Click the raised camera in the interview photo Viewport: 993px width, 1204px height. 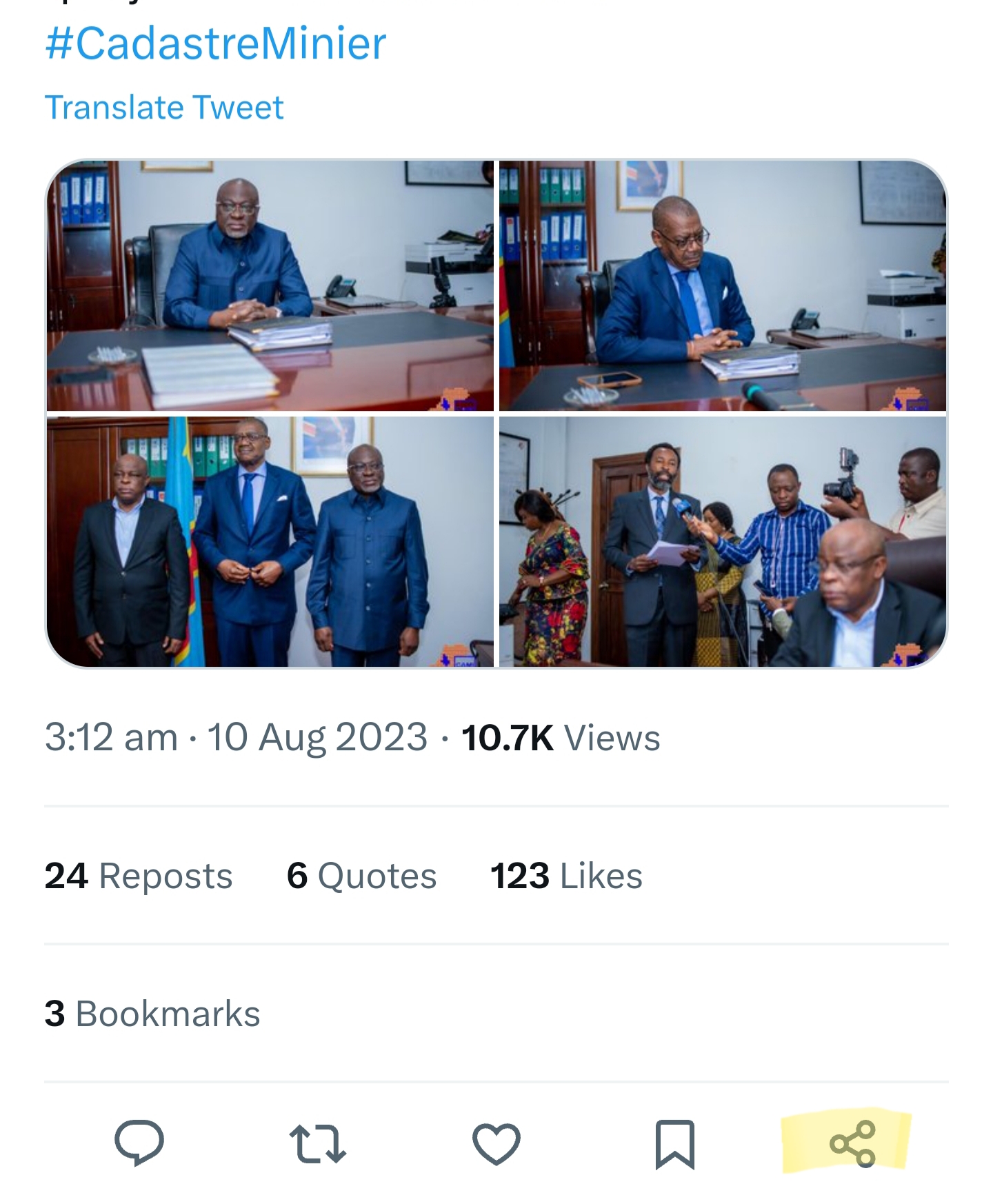(x=843, y=477)
